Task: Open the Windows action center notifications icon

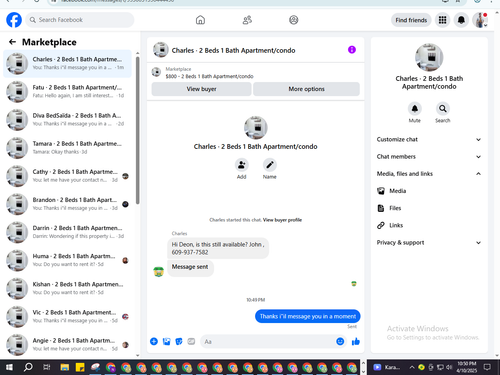Action: pos(487,367)
